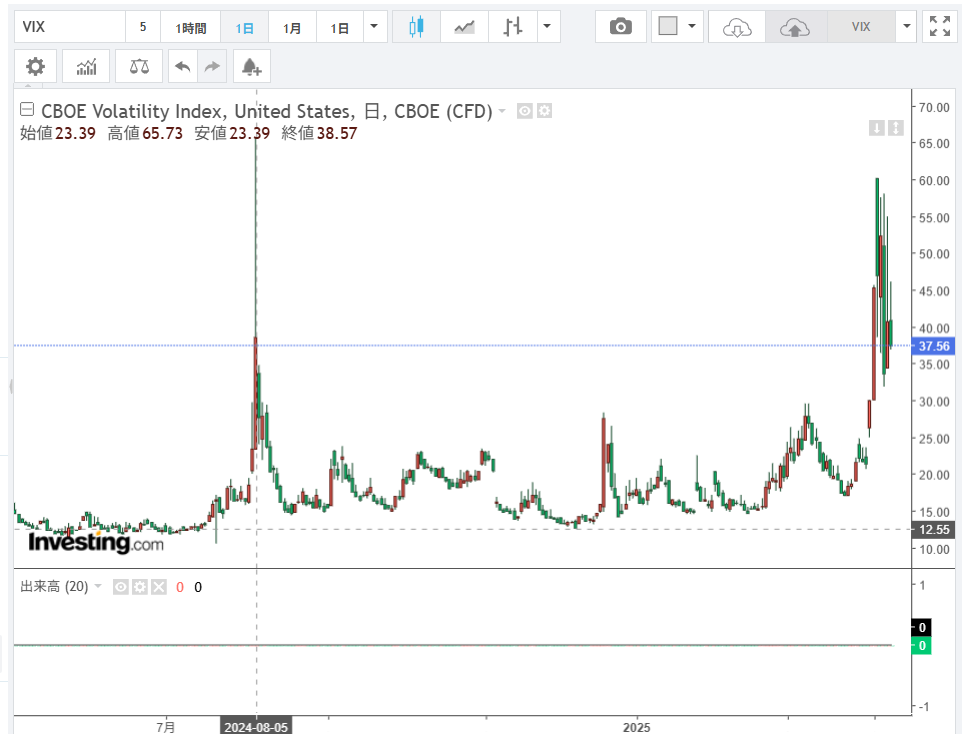Viewport: 964px width, 734px height.
Task: Open the interval dropdown arrow
Action: click(374, 27)
